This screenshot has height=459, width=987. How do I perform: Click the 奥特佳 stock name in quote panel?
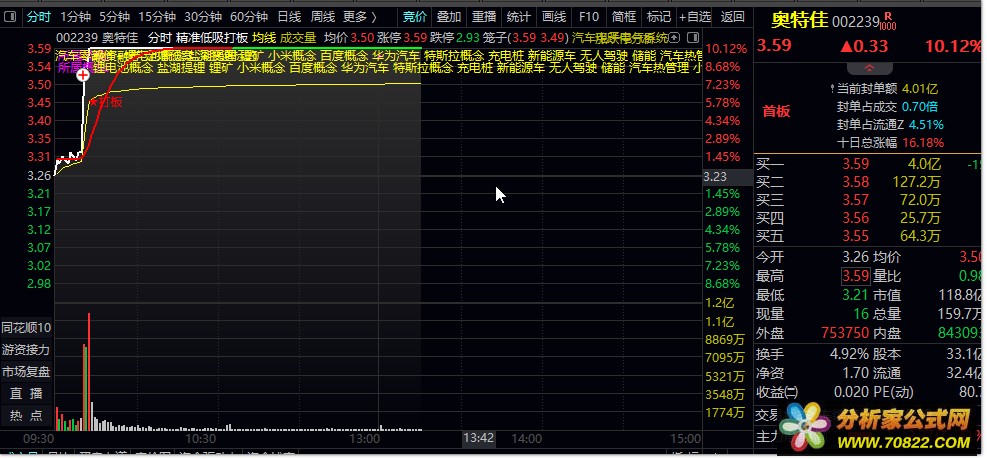click(799, 21)
